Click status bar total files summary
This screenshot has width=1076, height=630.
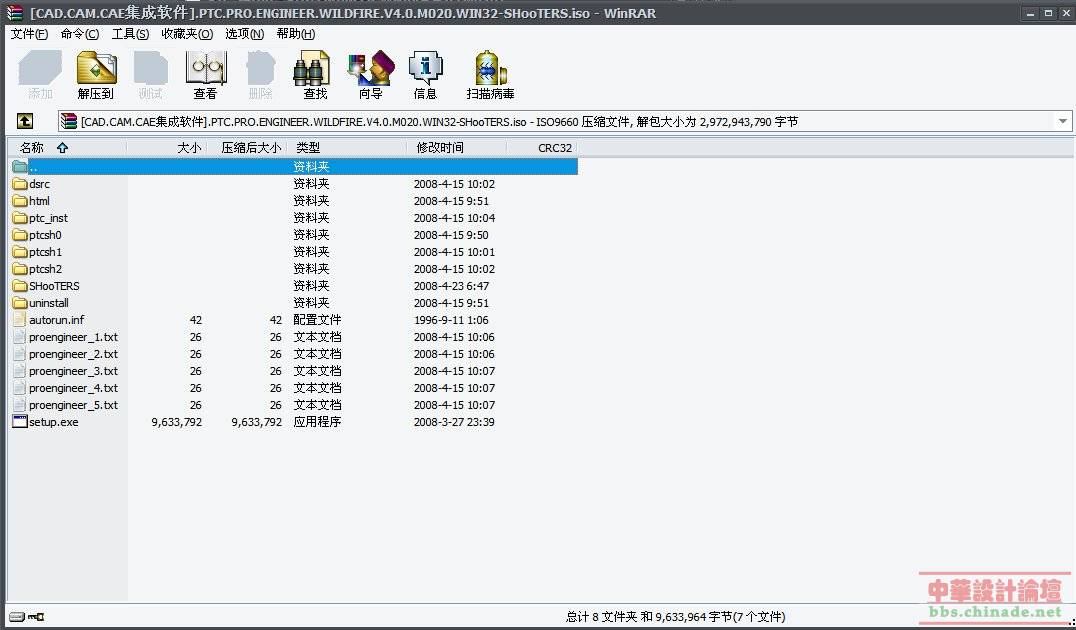click(676, 617)
